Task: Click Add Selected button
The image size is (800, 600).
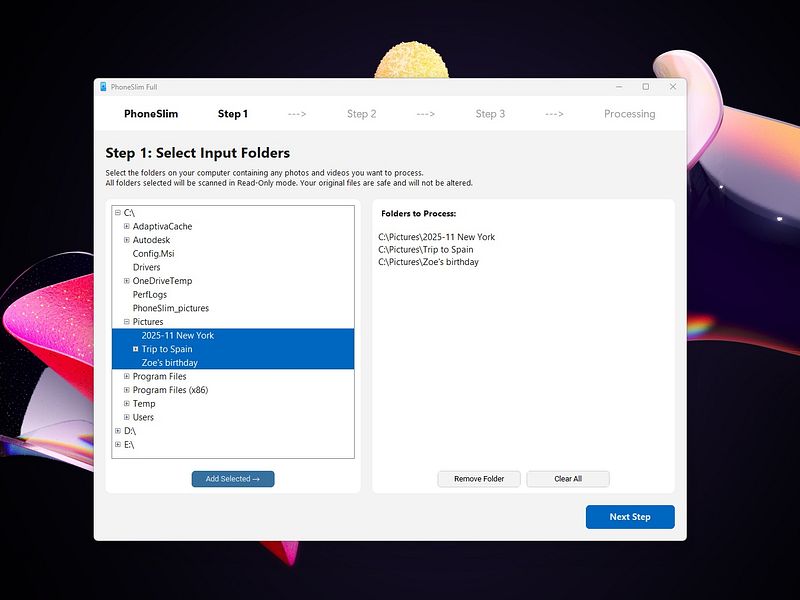Action: tap(233, 479)
